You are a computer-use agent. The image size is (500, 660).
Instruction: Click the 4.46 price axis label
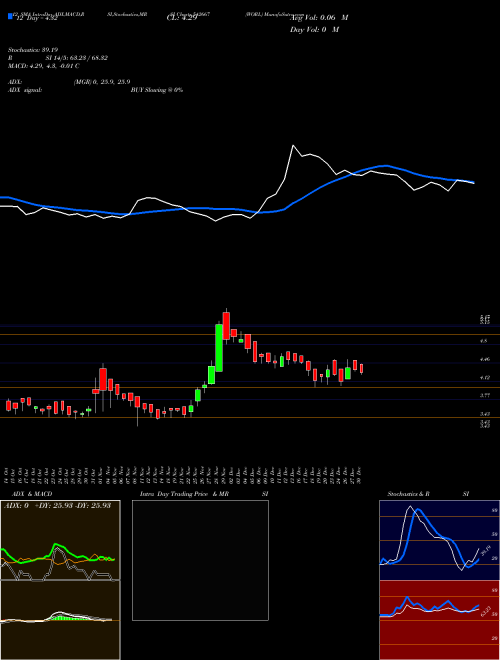pos(484,359)
